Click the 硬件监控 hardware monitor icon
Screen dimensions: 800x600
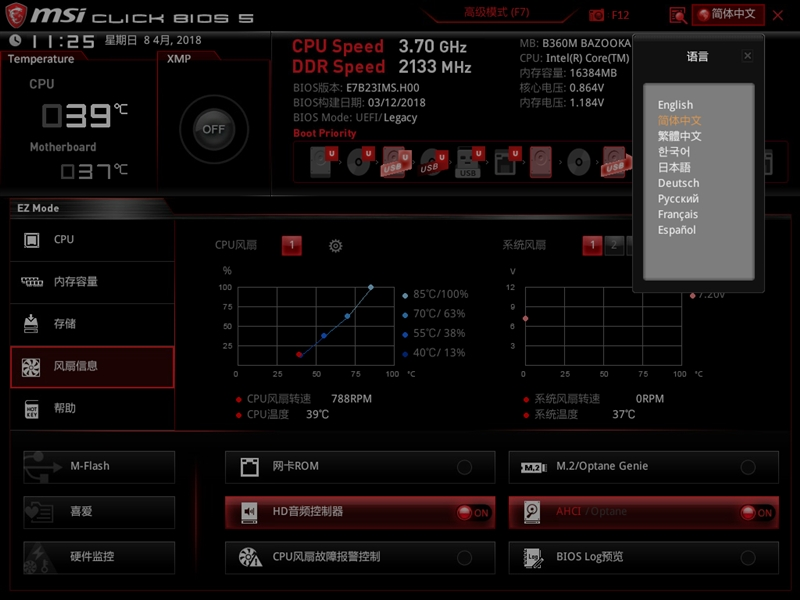(38, 557)
